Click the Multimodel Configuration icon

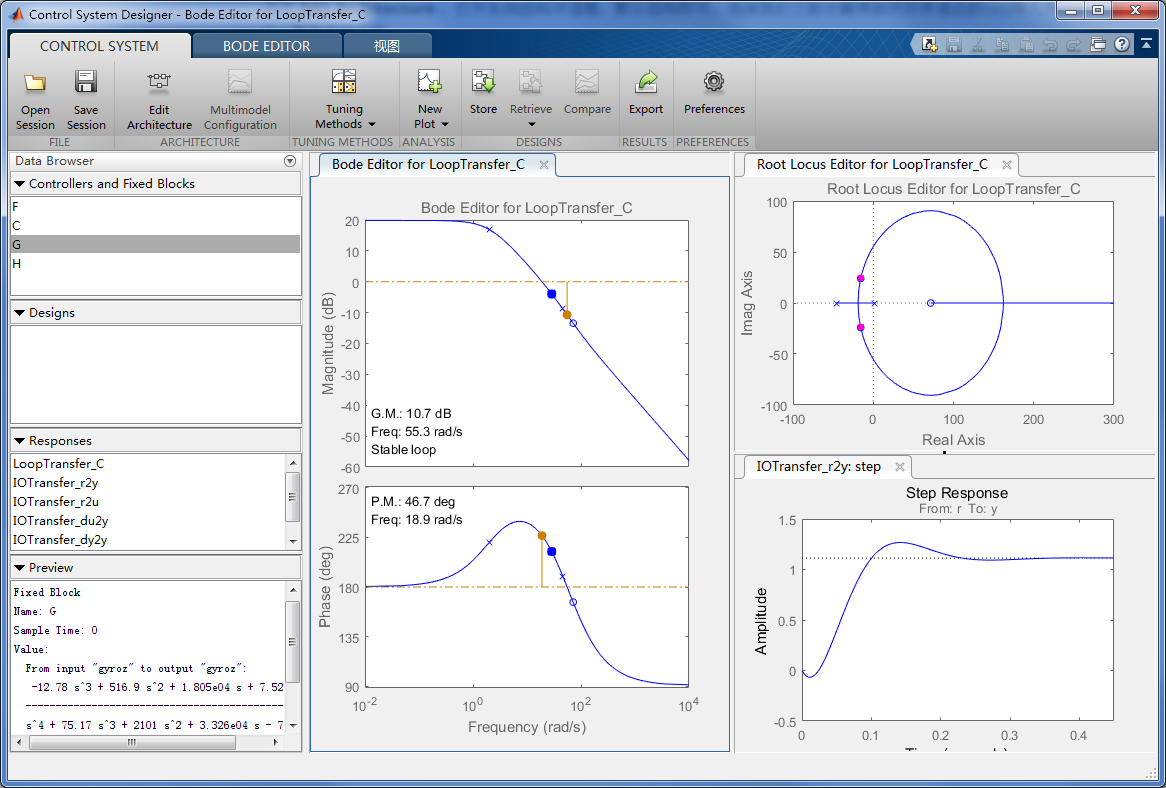(240, 82)
